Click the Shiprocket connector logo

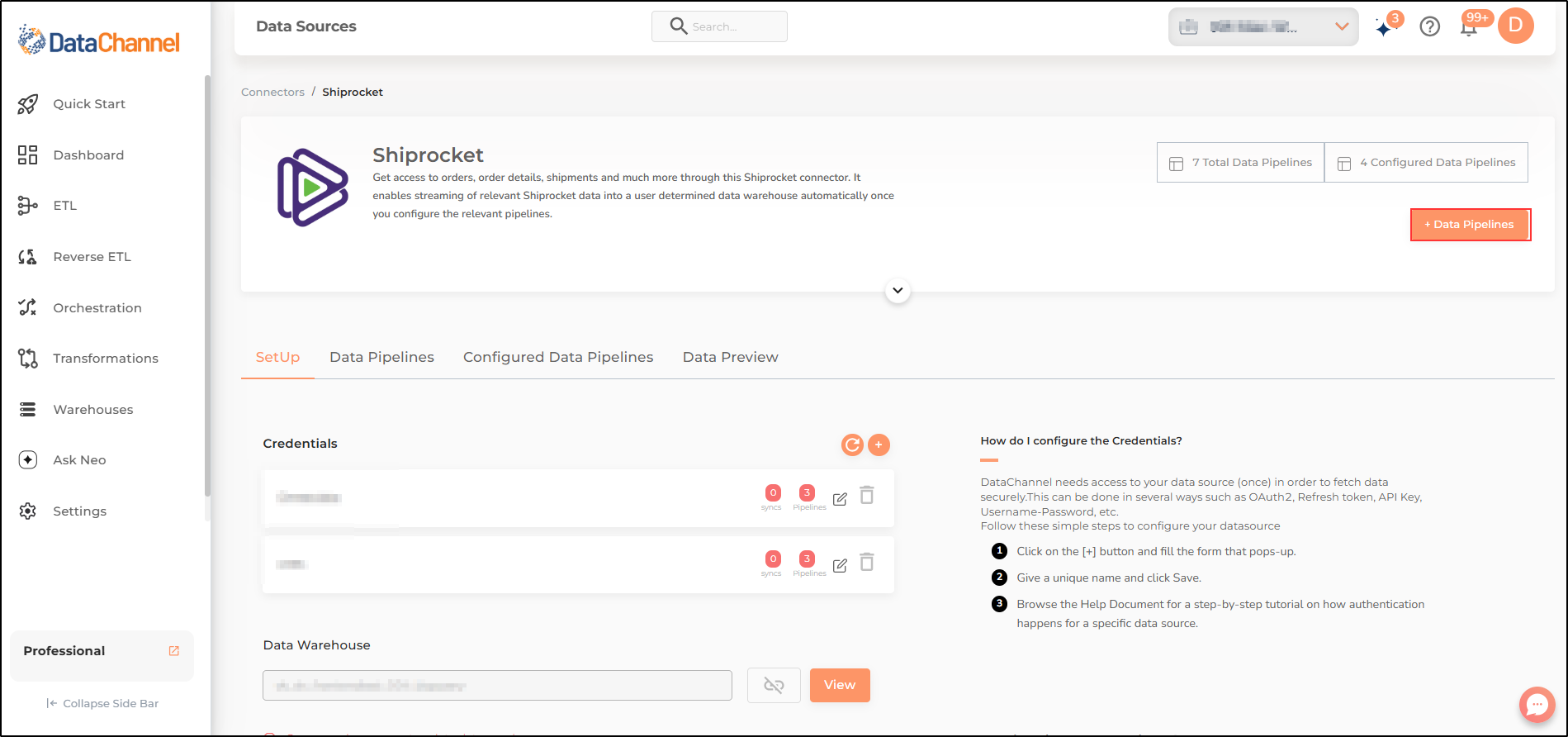coord(313,188)
